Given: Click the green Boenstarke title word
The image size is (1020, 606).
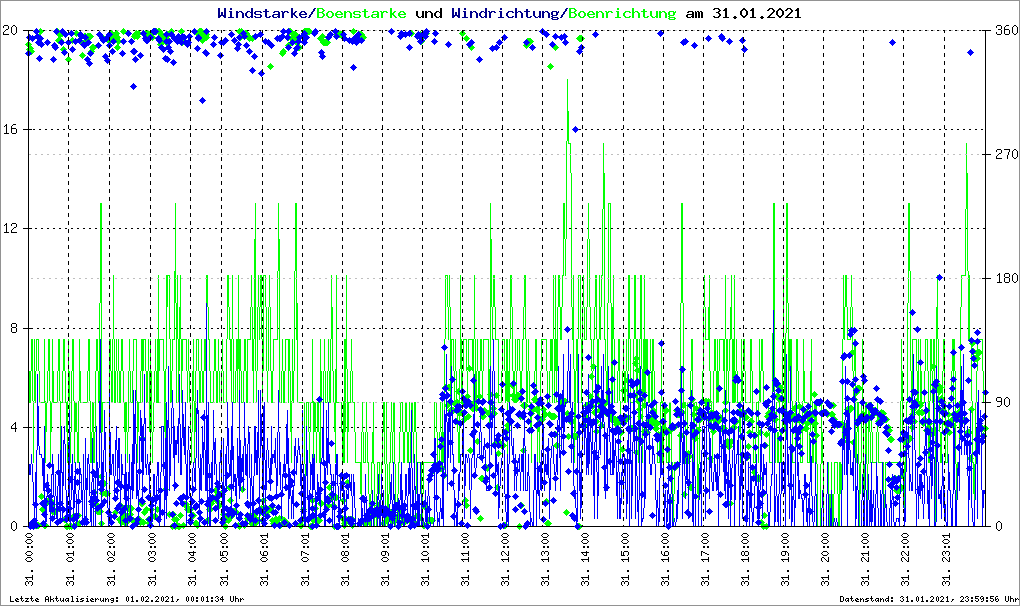Looking at the screenshot, I should [x=361, y=14].
